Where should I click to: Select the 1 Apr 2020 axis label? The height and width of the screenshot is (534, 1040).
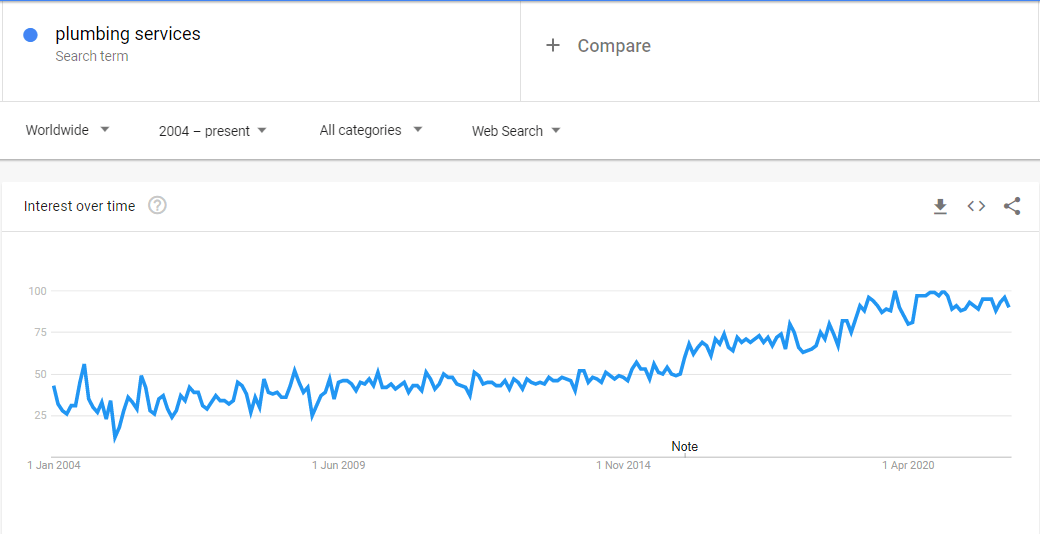pos(908,465)
